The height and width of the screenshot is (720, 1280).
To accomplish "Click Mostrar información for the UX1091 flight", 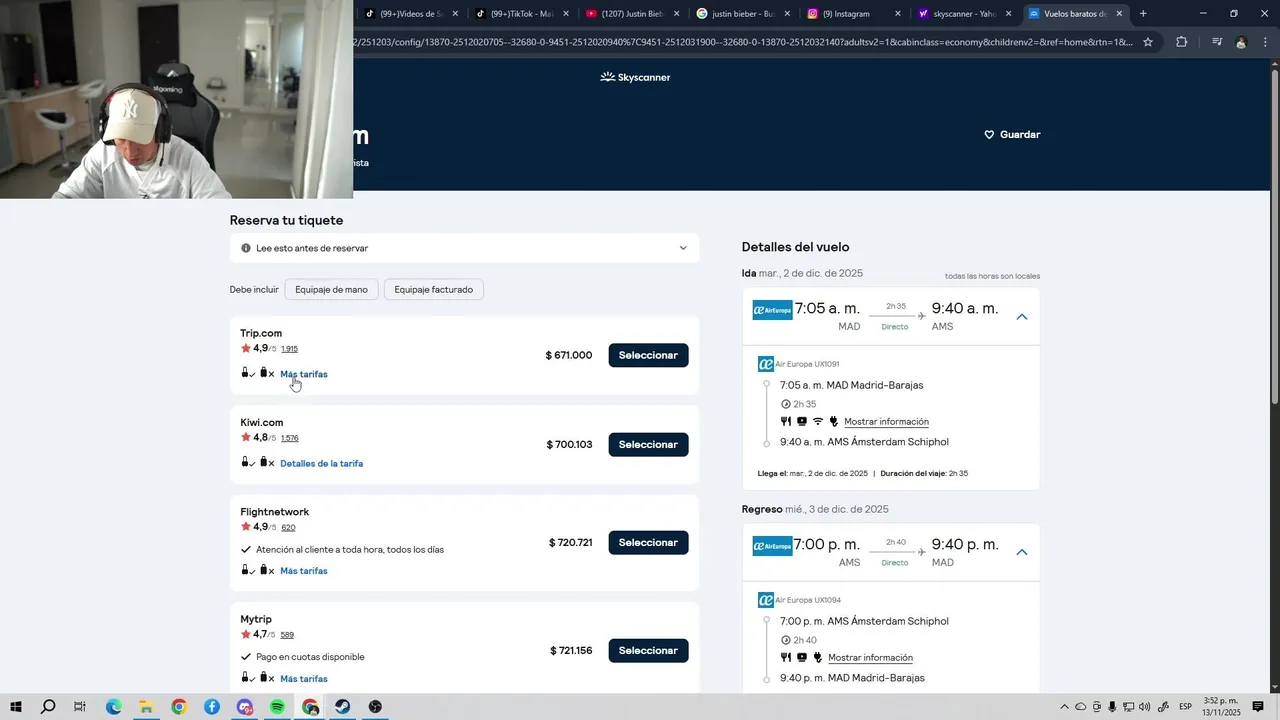I will coord(886,422).
